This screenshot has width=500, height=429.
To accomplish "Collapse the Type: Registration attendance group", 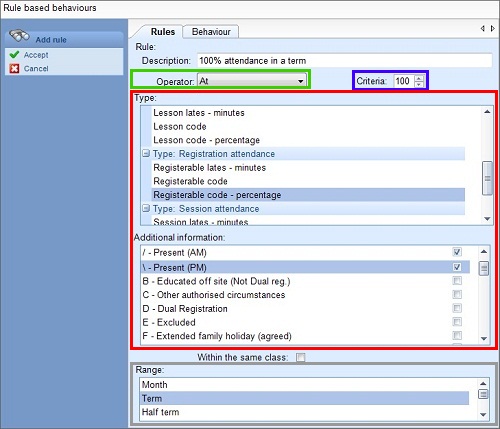I will (x=146, y=153).
